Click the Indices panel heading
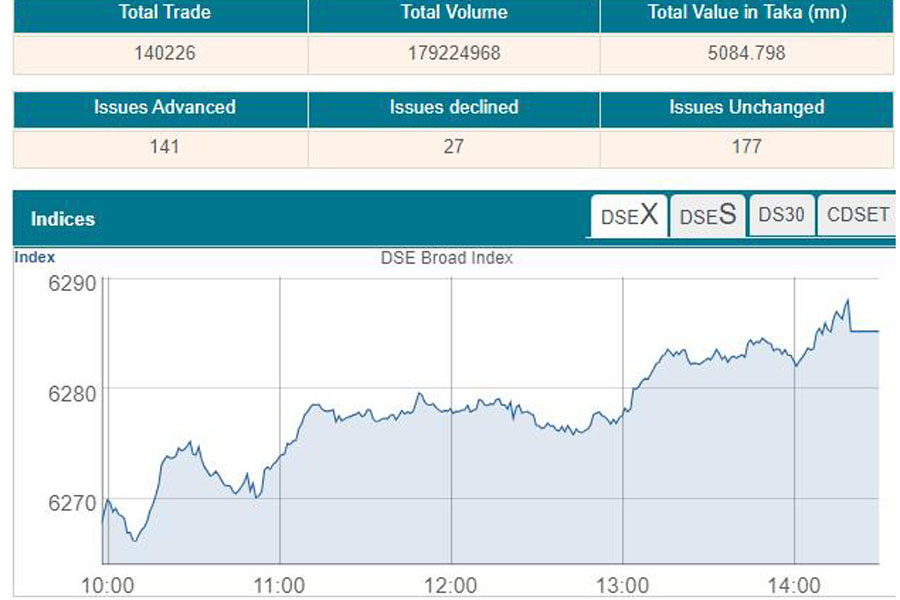The image size is (900, 600). point(63,219)
